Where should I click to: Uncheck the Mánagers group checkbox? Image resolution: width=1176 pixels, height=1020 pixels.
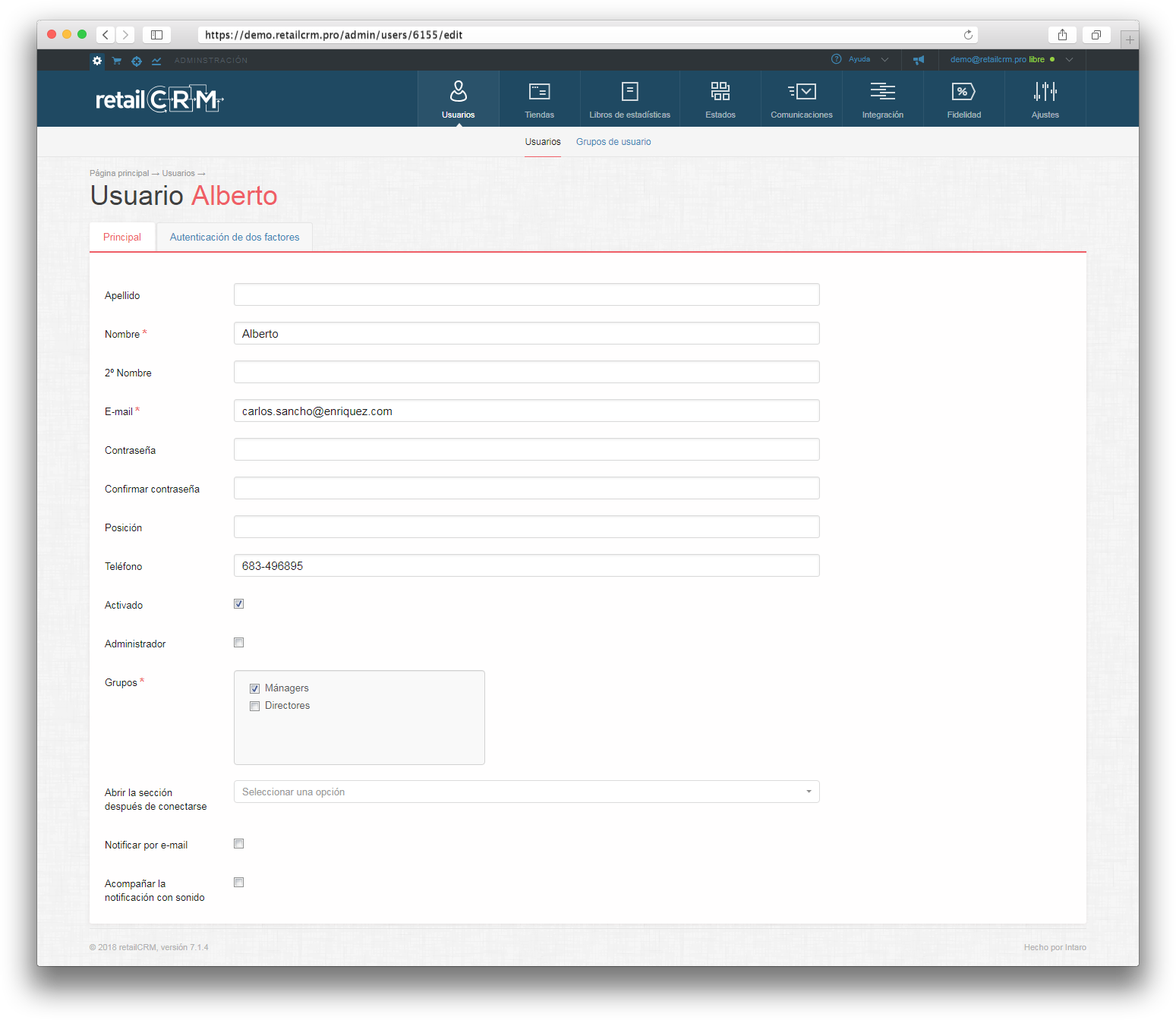[255, 689]
